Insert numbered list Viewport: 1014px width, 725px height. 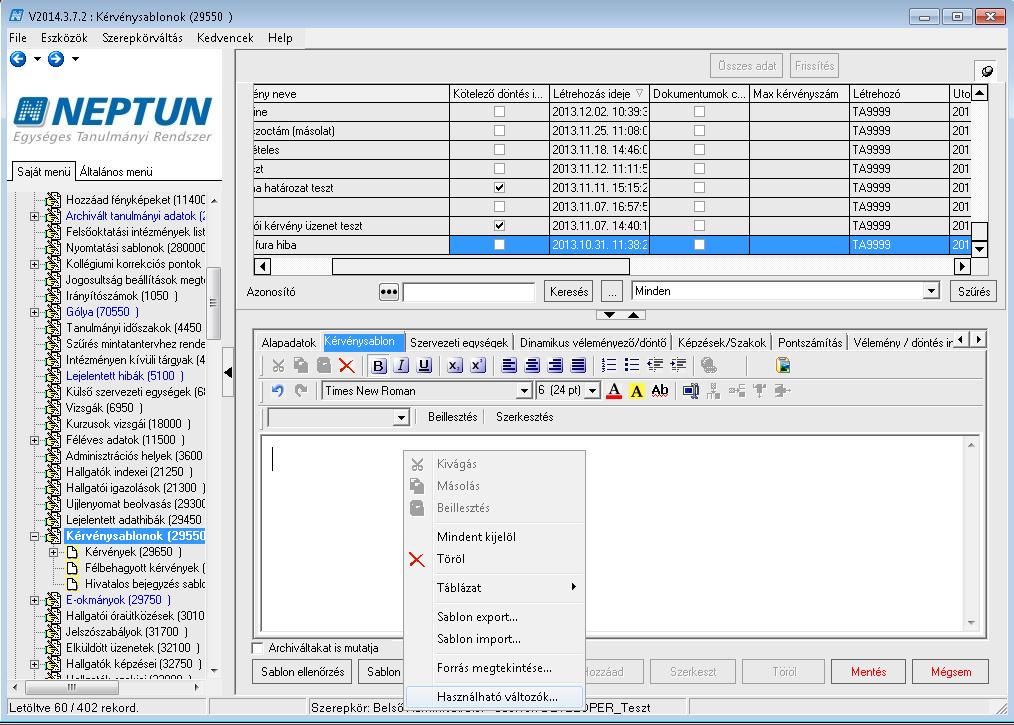point(609,365)
